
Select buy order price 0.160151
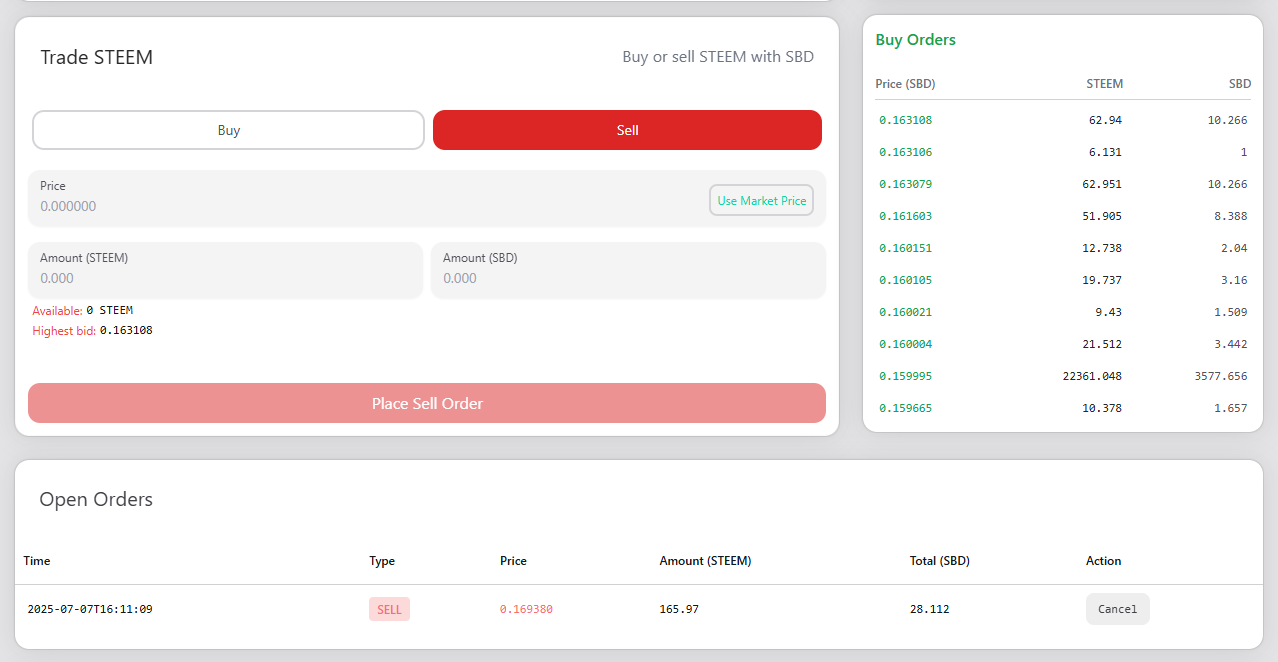(x=906, y=248)
